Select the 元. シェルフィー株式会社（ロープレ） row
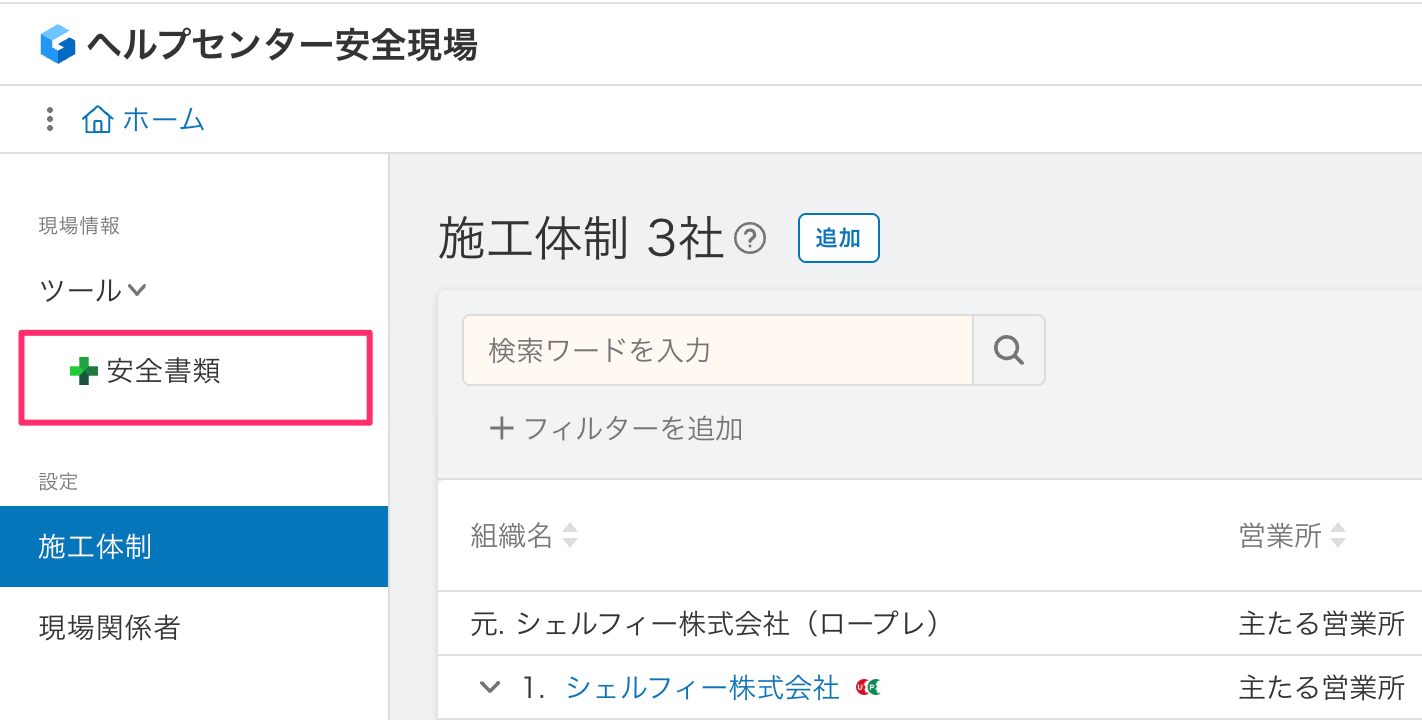Image resolution: width=1422 pixels, height=720 pixels. click(x=705, y=624)
